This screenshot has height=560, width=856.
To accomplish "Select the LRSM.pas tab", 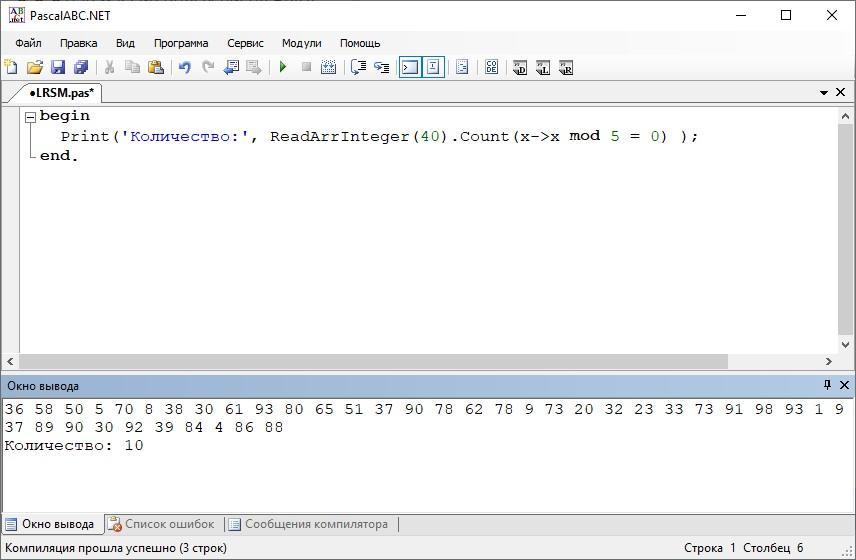I will pyautogui.click(x=61, y=93).
